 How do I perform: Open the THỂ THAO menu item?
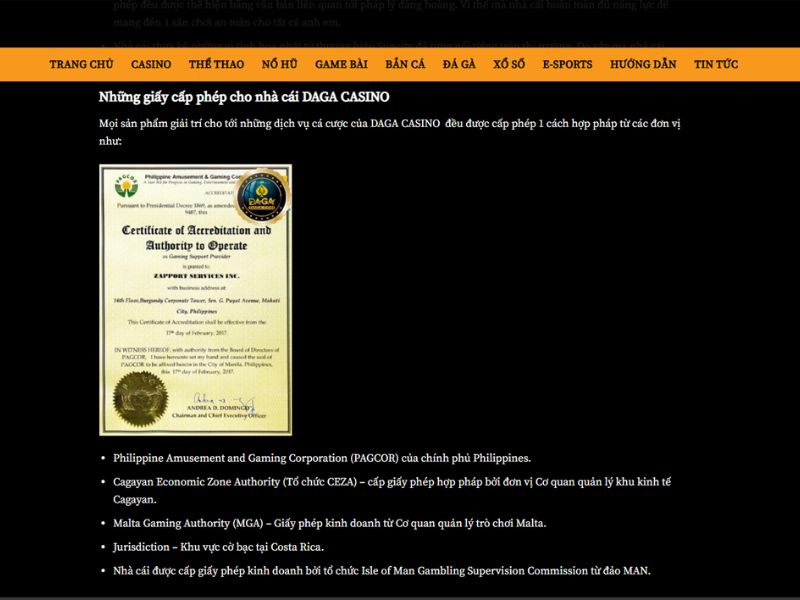216,64
